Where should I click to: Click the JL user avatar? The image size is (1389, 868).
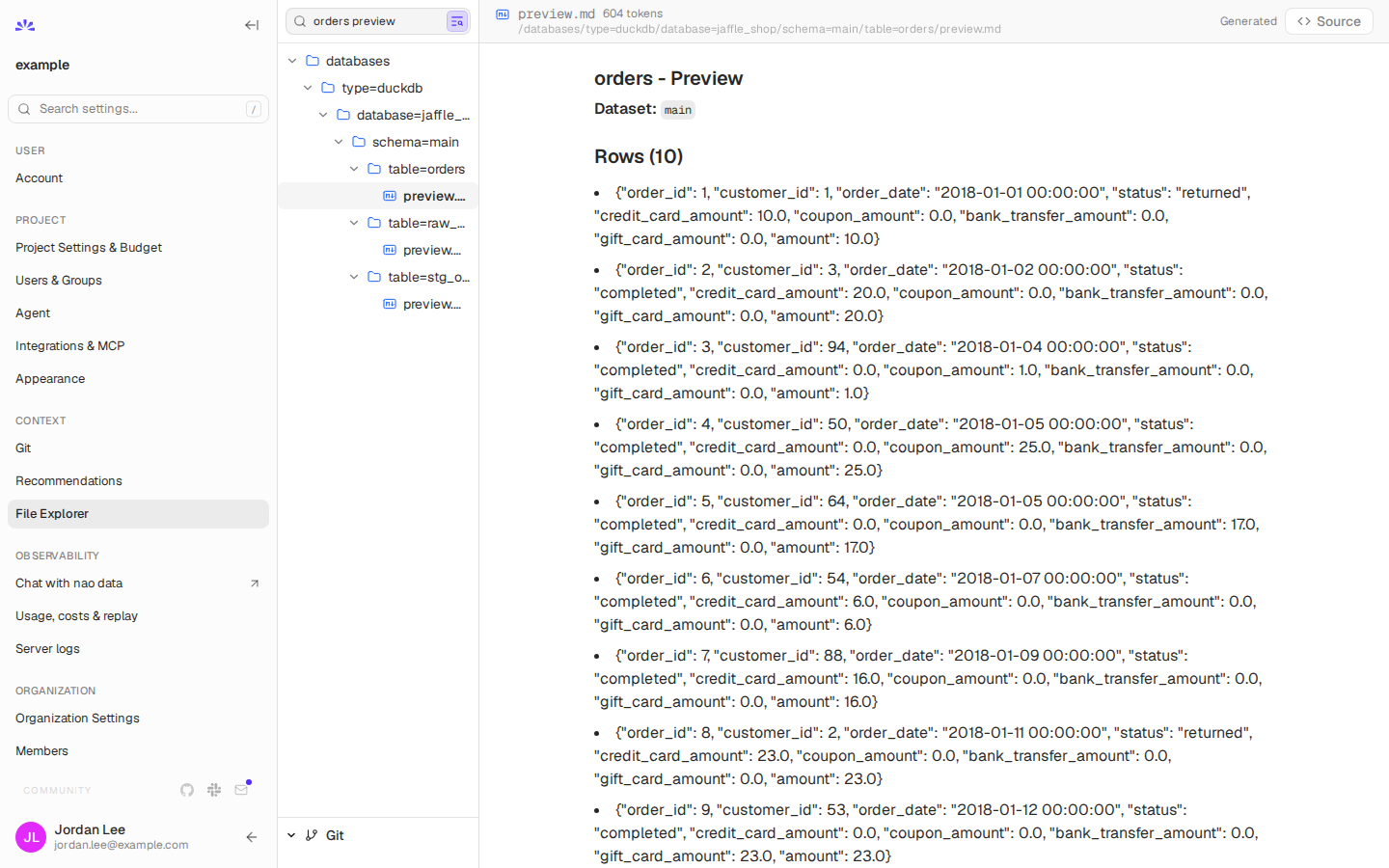click(x=31, y=837)
